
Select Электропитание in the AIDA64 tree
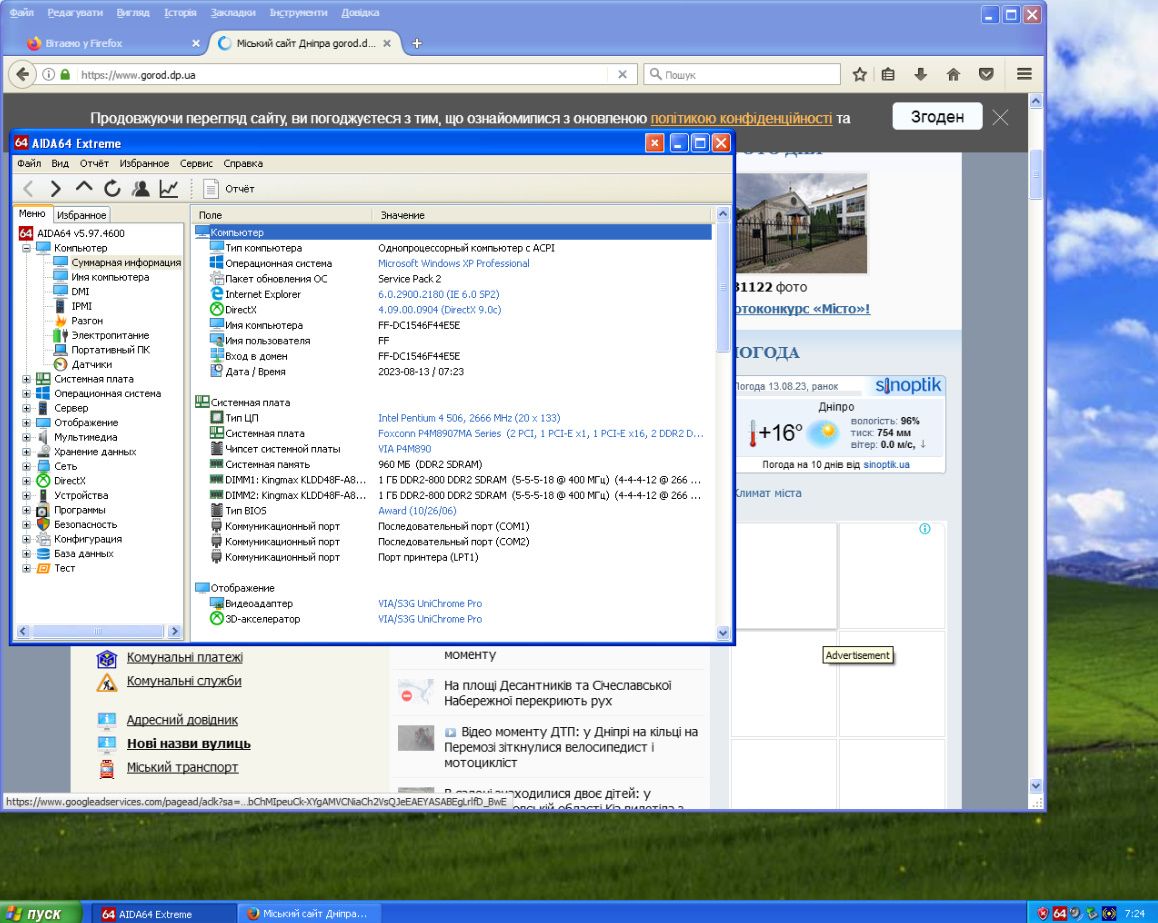click(110, 335)
